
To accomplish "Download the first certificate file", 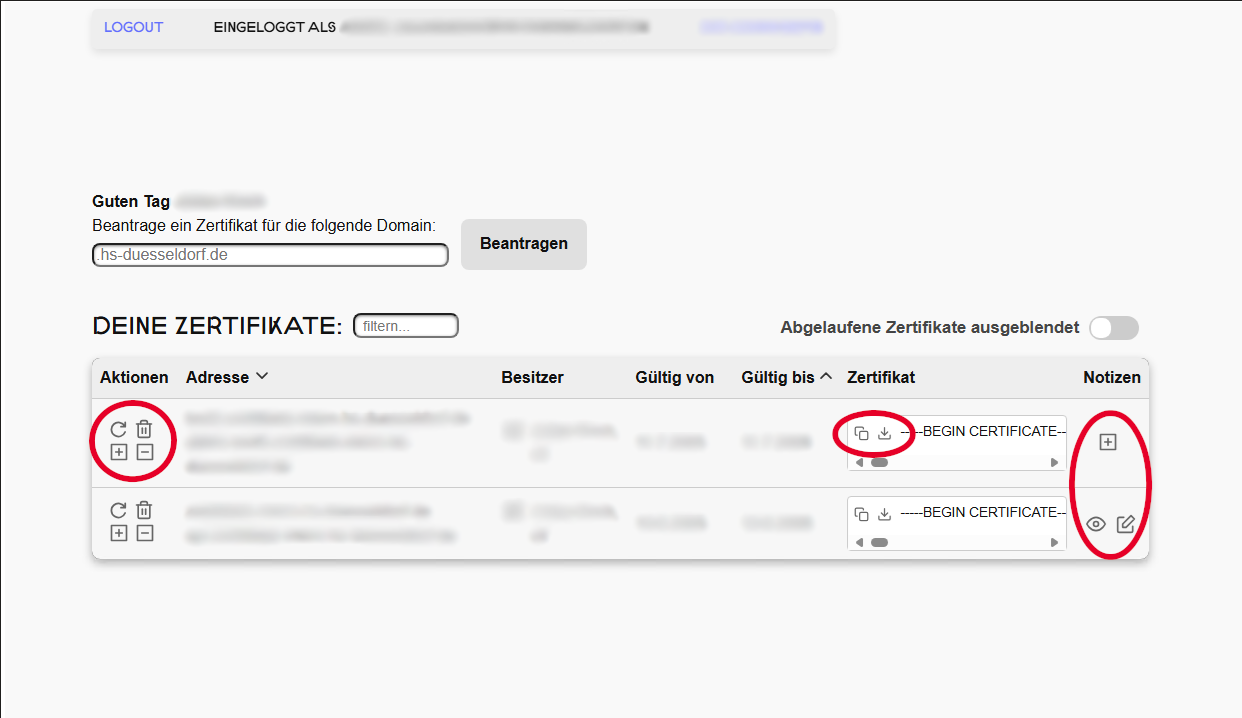I will 884,433.
